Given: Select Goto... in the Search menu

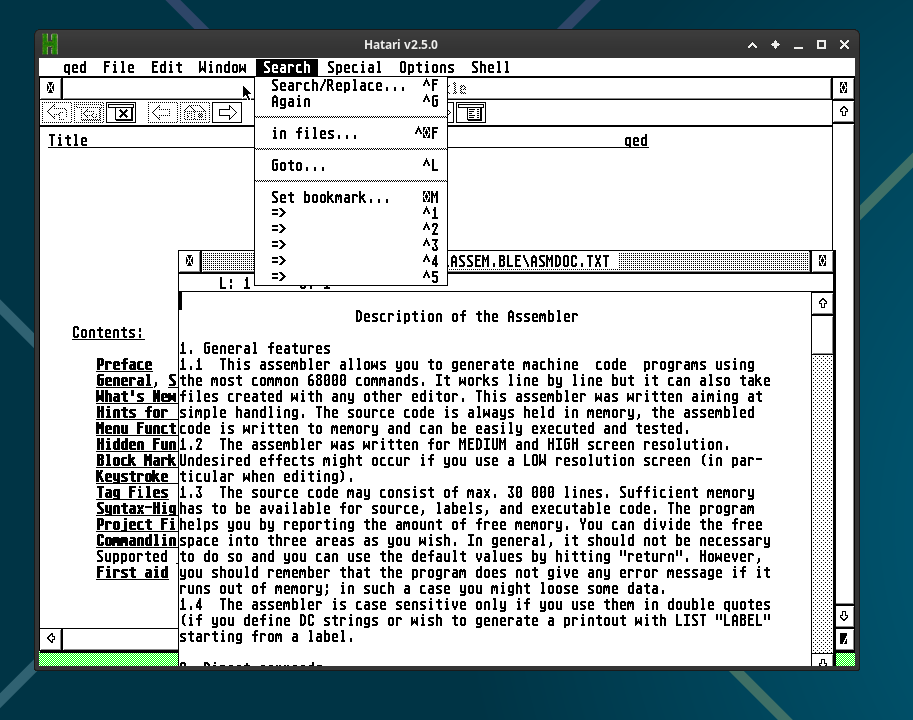Looking at the screenshot, I should [x=299, y=166].
